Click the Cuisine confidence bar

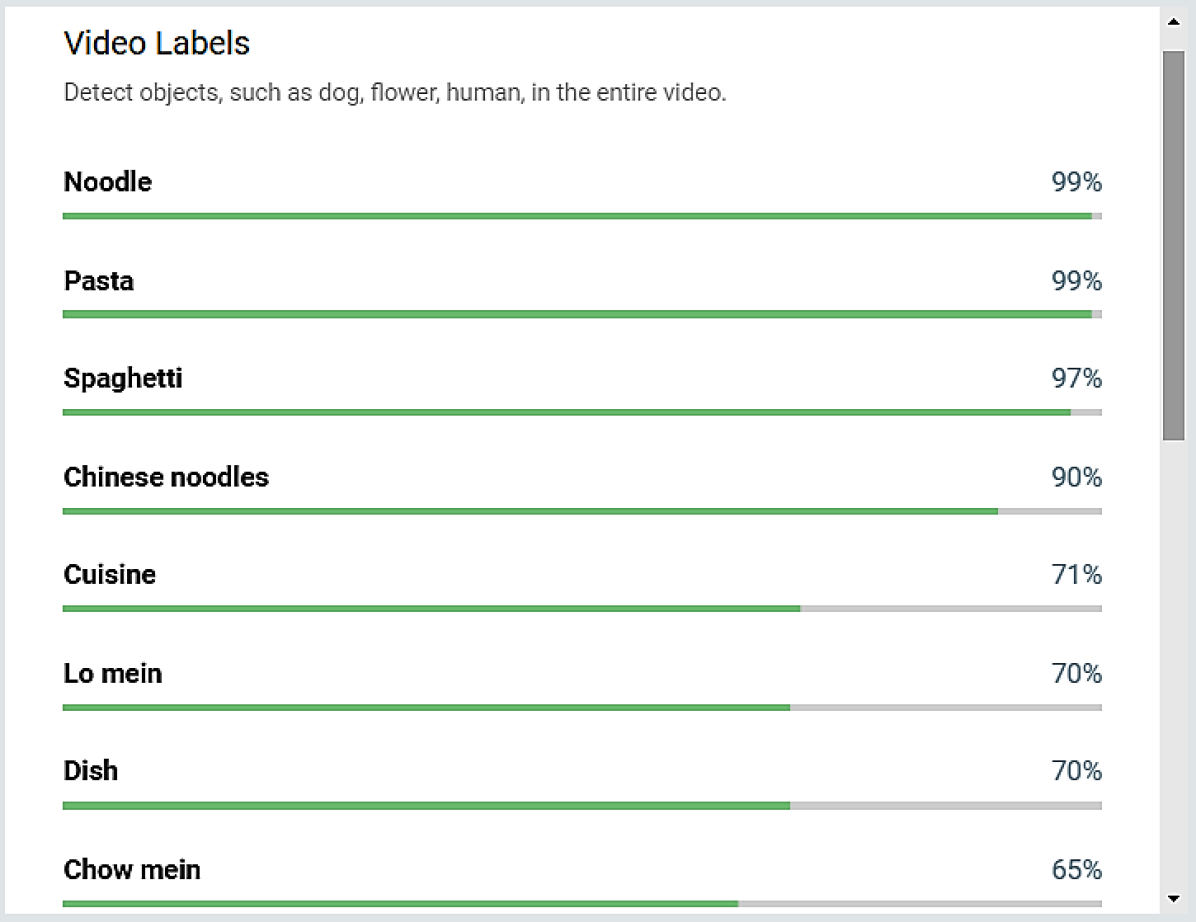coord(582,608)
